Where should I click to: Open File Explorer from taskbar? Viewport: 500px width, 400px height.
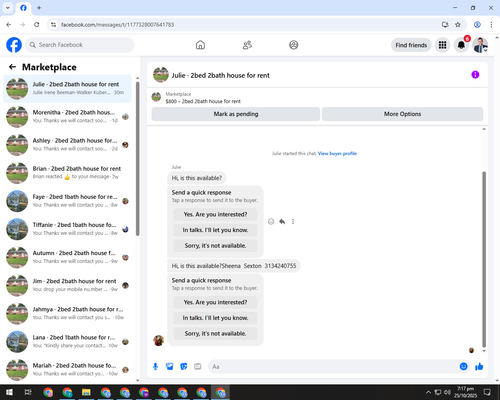(86, 392)
